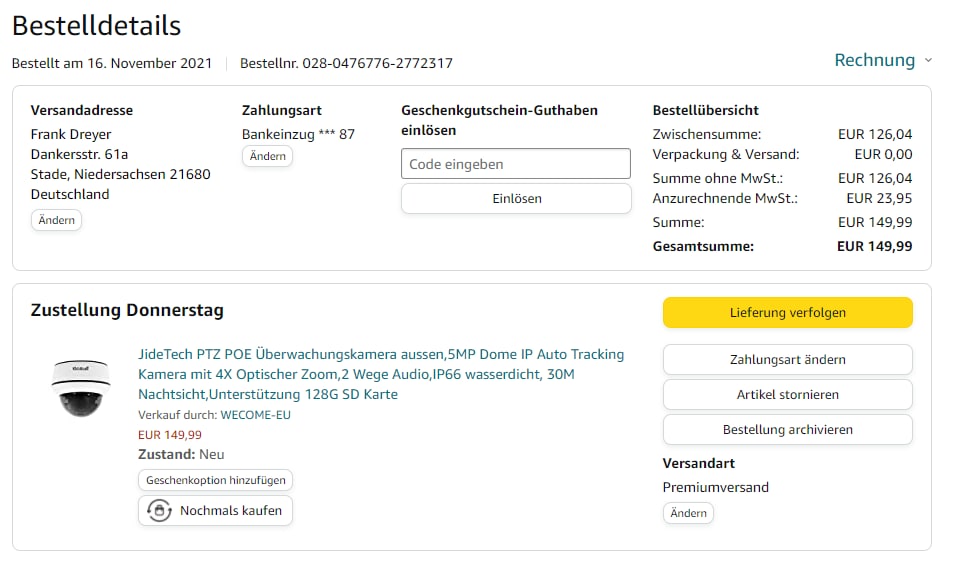955x568 pixels.
Task: Change Premiumversand using Ändern under Versandart
Action: tap(688, 513)
